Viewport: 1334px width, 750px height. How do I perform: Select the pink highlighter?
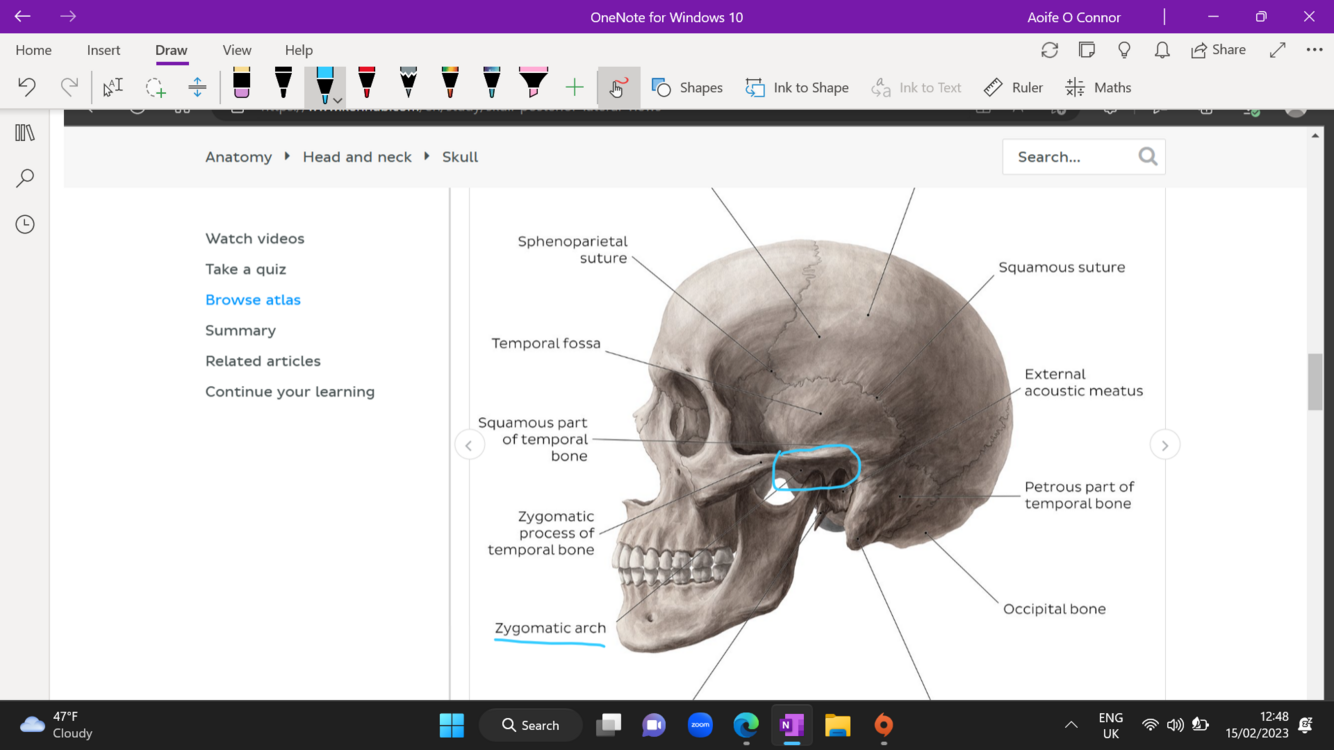[x=534, y=84]
